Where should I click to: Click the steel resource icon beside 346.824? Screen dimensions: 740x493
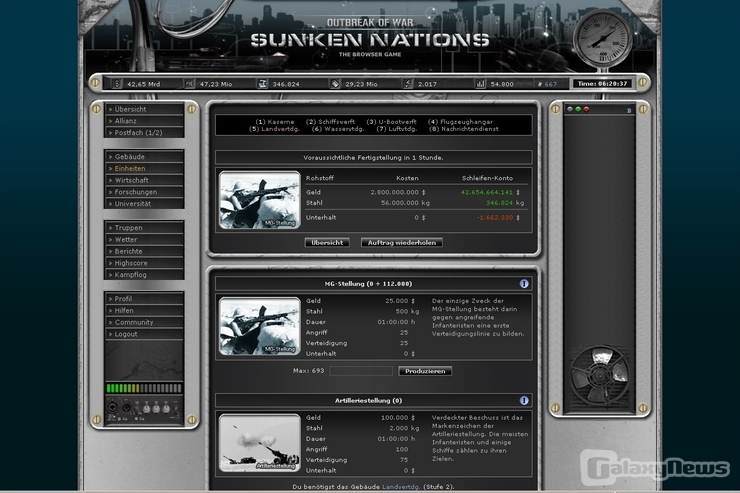pos(262,84)
